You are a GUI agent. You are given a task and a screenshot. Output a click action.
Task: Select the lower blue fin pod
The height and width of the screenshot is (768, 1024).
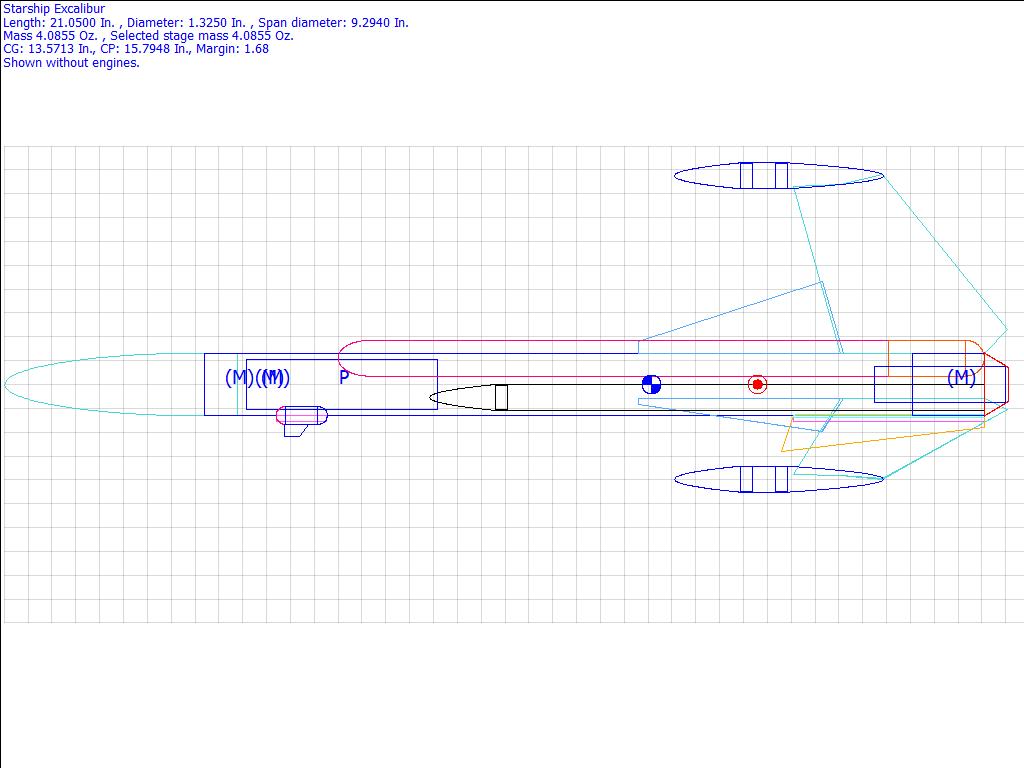pyautogui.click(x=778, y=480)
